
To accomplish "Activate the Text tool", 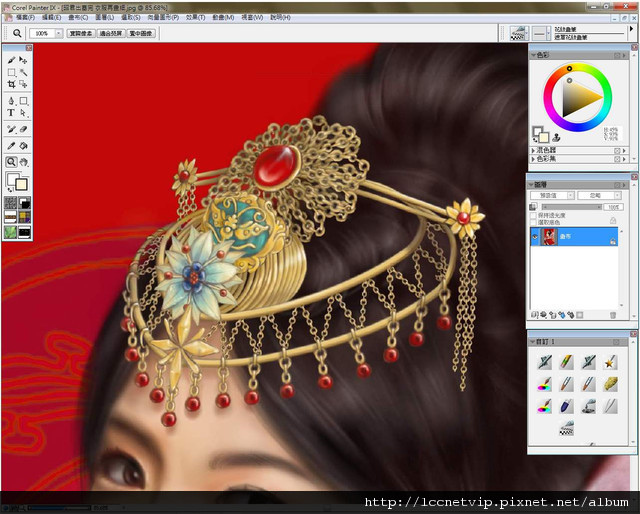I will [x=11, y=113].
